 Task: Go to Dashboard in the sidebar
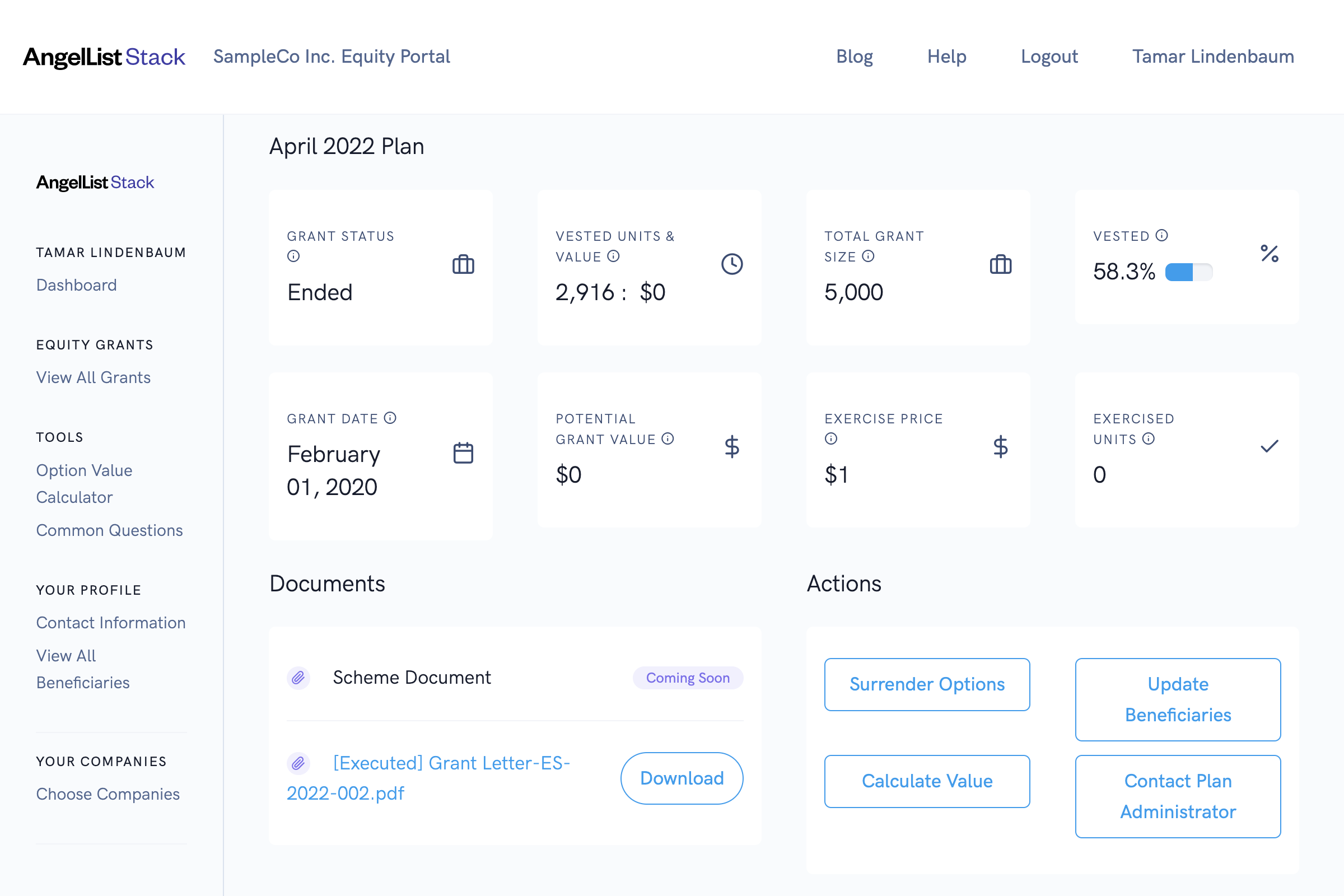(x=77, y=285)
